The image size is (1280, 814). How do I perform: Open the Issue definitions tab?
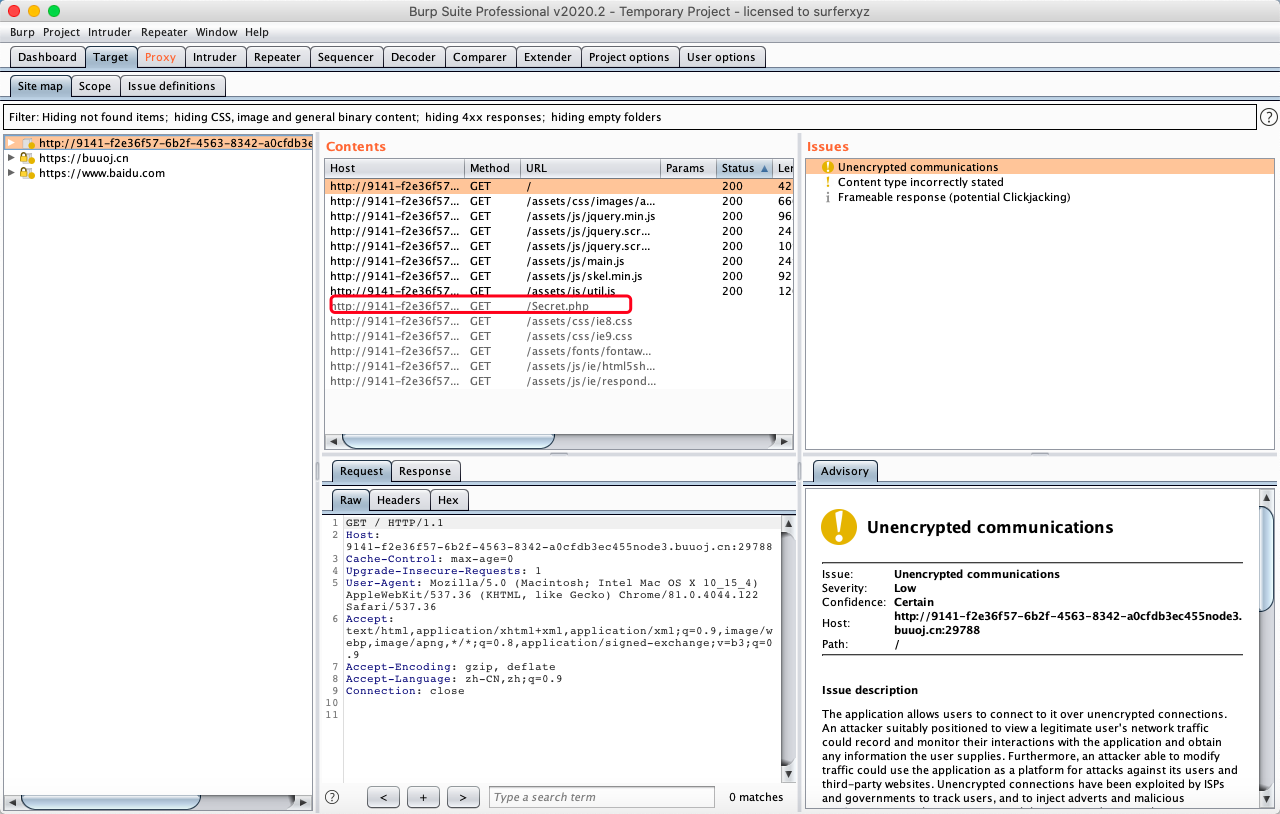click(171, 86)
